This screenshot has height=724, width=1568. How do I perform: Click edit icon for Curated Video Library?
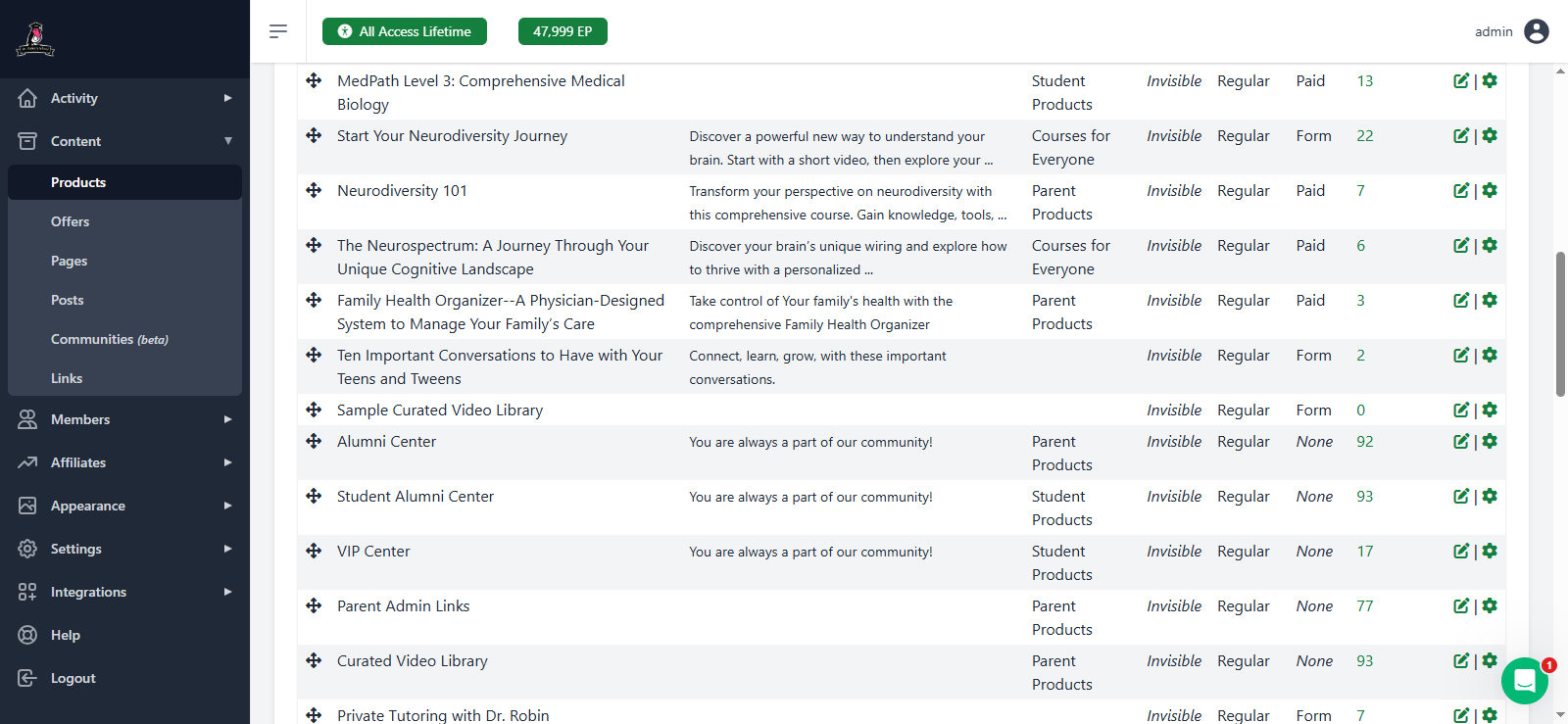pyautogui.click(x=1460, y=661)
